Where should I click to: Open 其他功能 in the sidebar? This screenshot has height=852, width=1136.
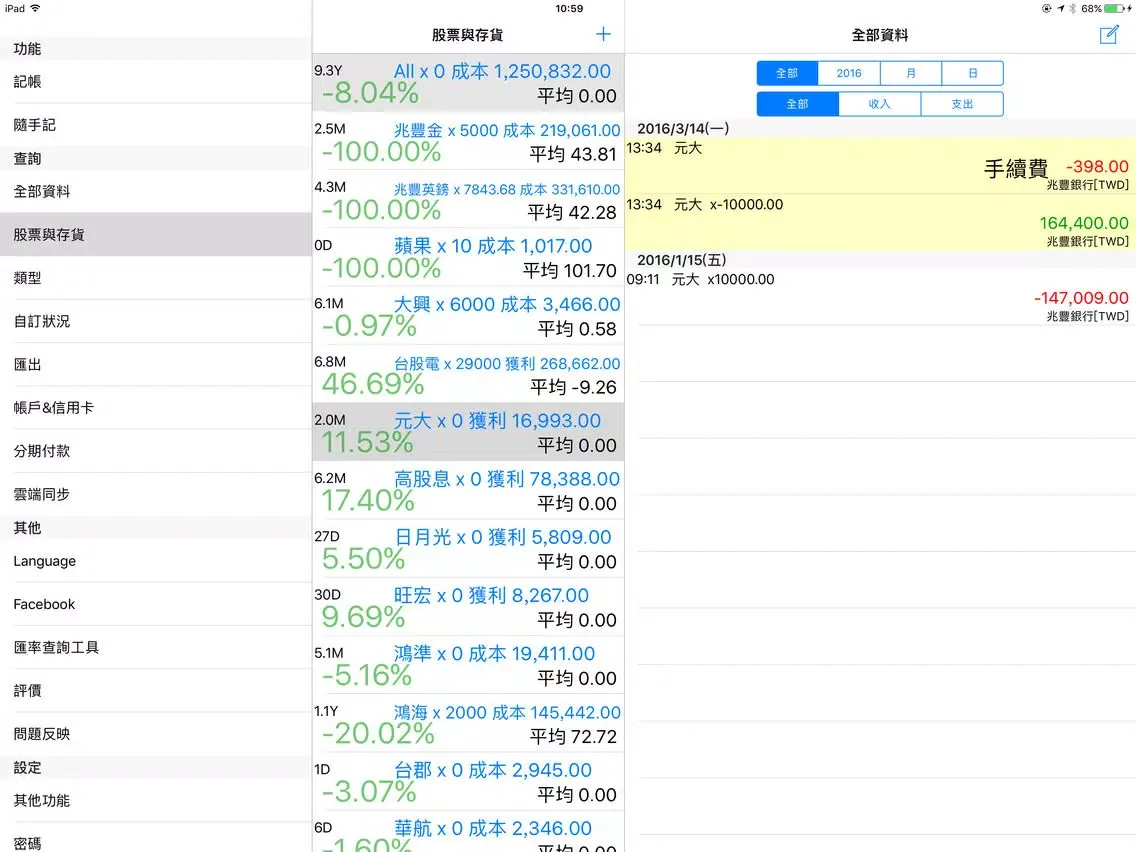pos(156,801)
